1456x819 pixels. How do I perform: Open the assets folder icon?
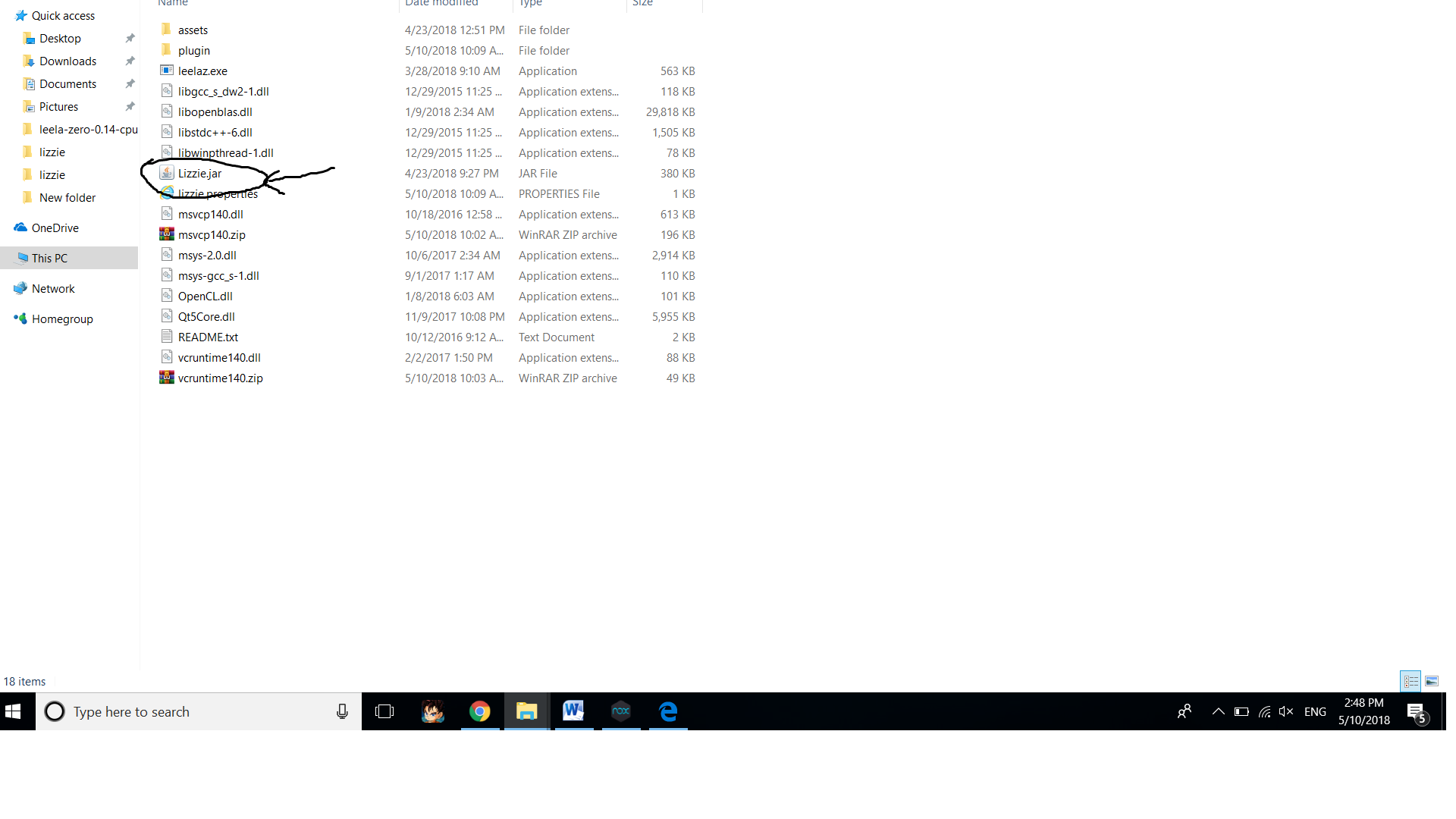click(167, 30)
